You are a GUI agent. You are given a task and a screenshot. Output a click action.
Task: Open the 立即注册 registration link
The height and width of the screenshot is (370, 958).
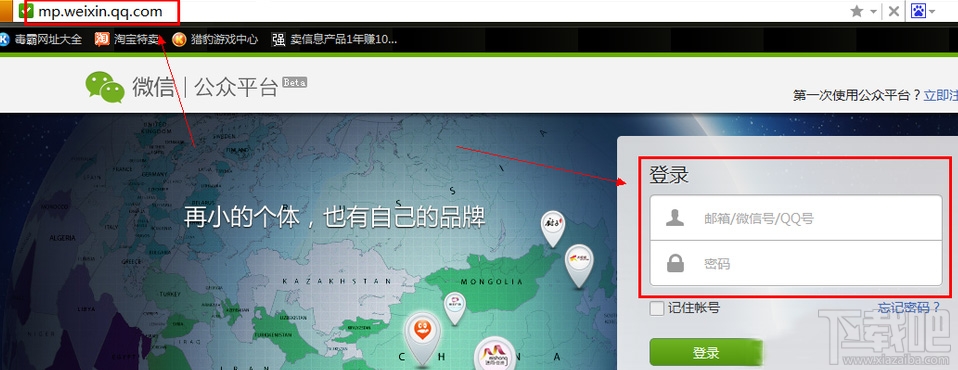pyautogui.click(x=940, y=95)
